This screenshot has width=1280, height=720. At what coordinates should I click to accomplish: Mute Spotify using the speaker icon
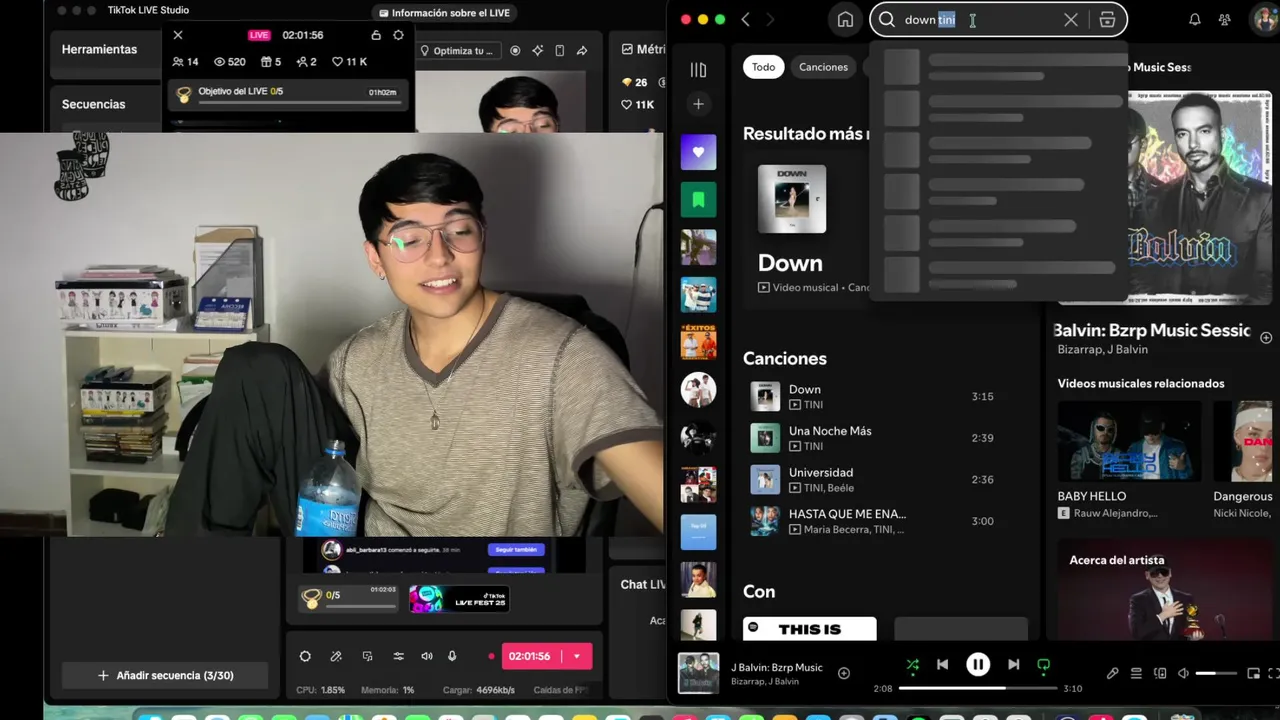(1184, 673)
